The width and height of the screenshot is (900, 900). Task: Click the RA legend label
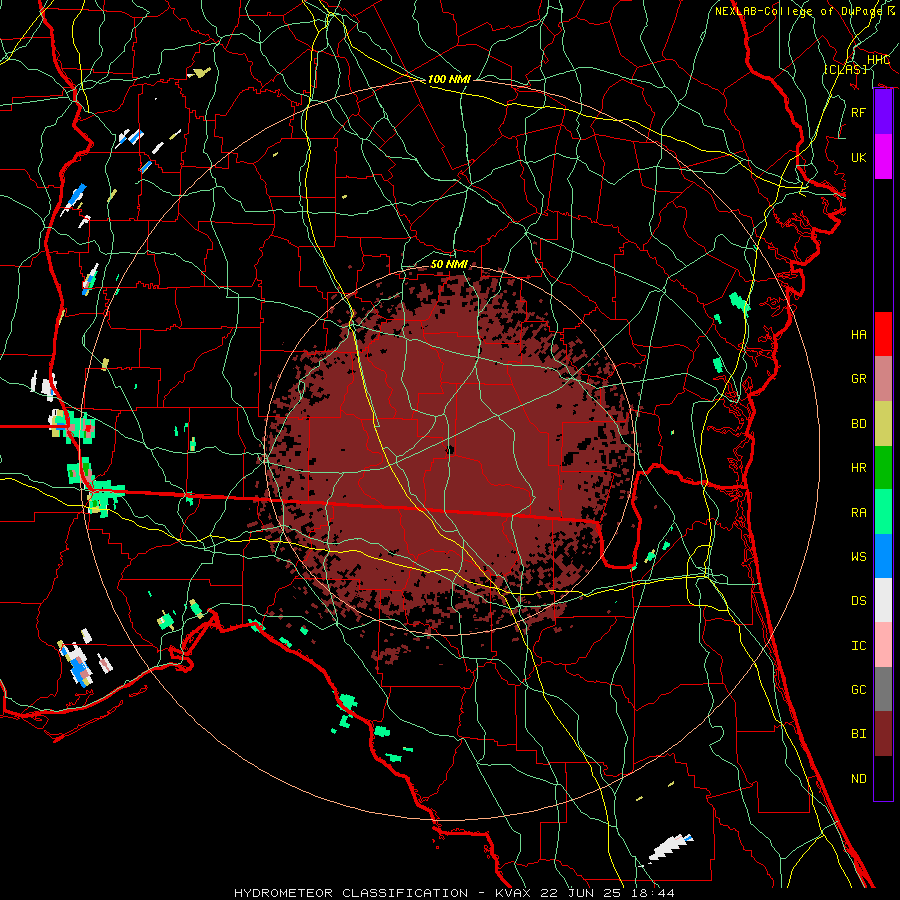coord(858,513)
